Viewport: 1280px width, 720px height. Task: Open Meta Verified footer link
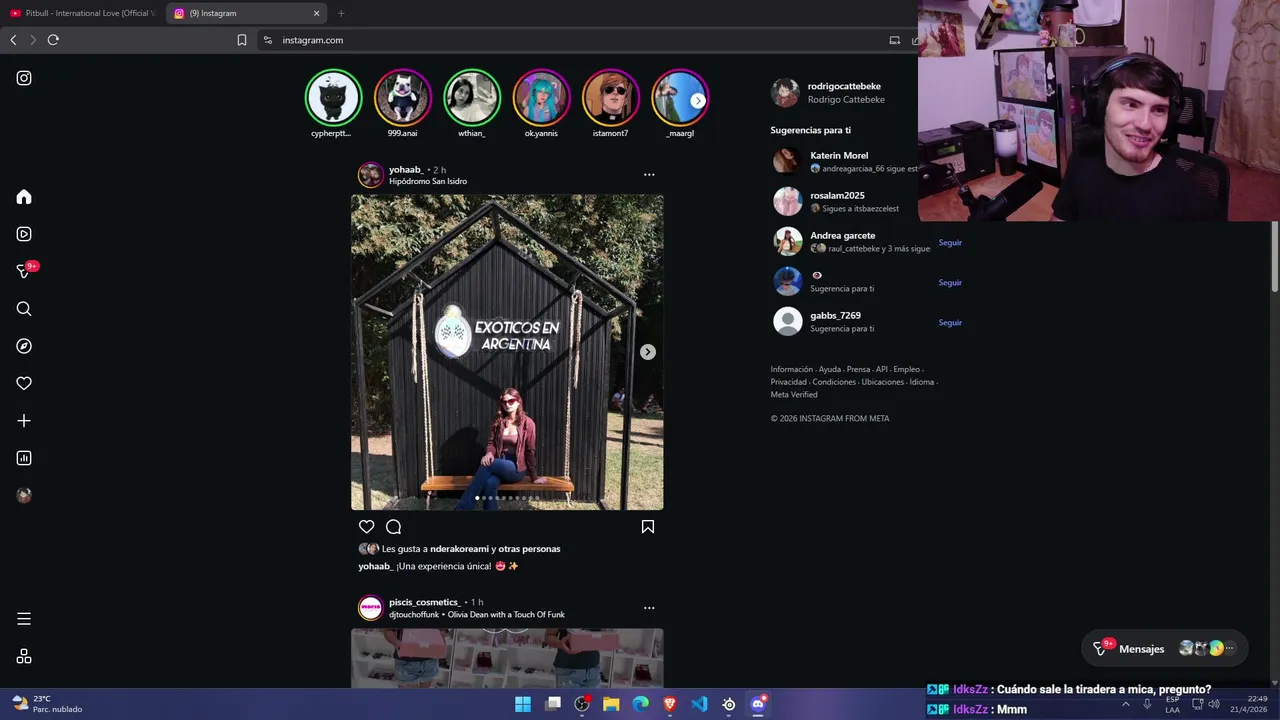794,395
